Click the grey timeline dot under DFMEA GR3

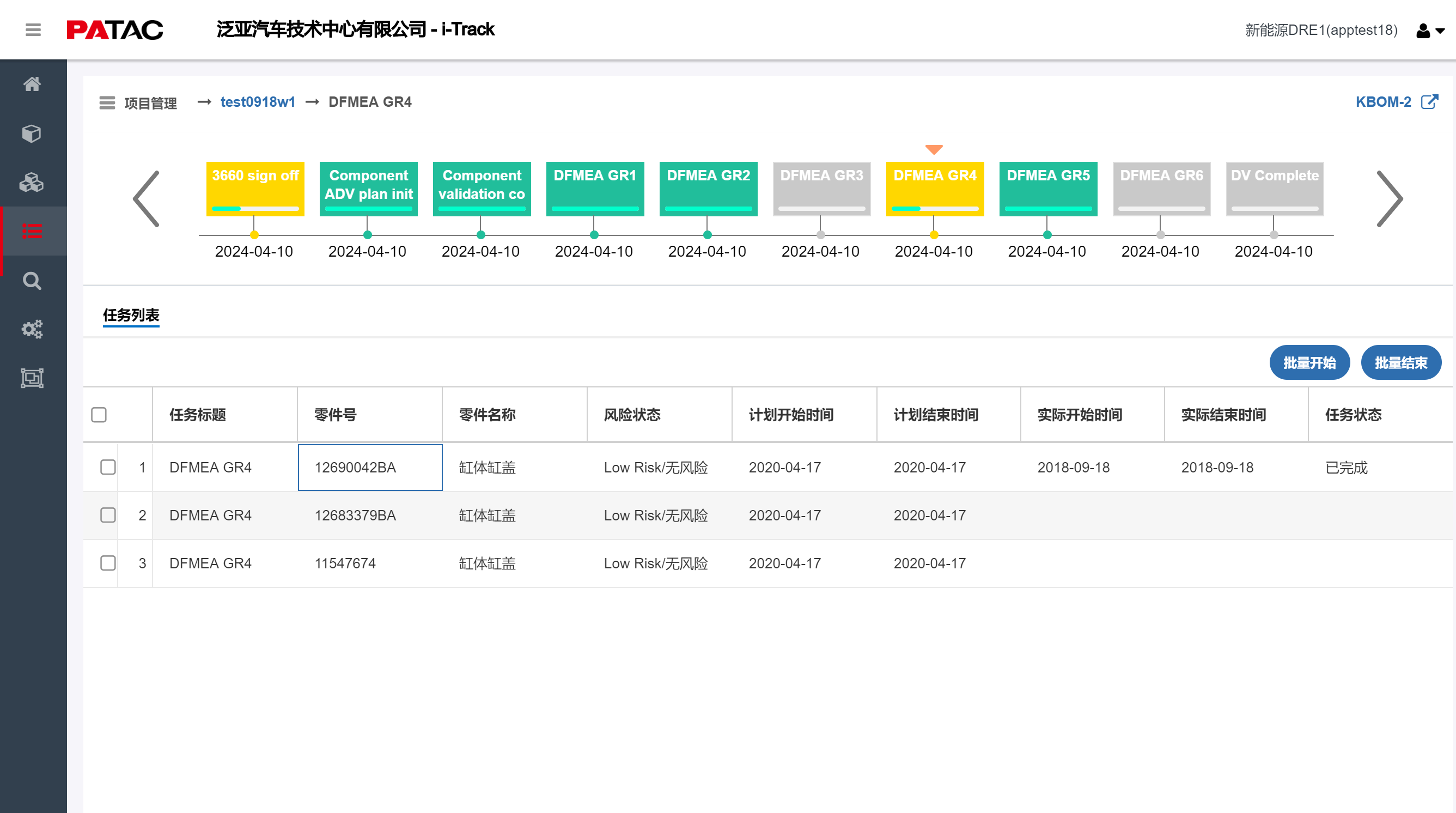click(x=821, y=235)
